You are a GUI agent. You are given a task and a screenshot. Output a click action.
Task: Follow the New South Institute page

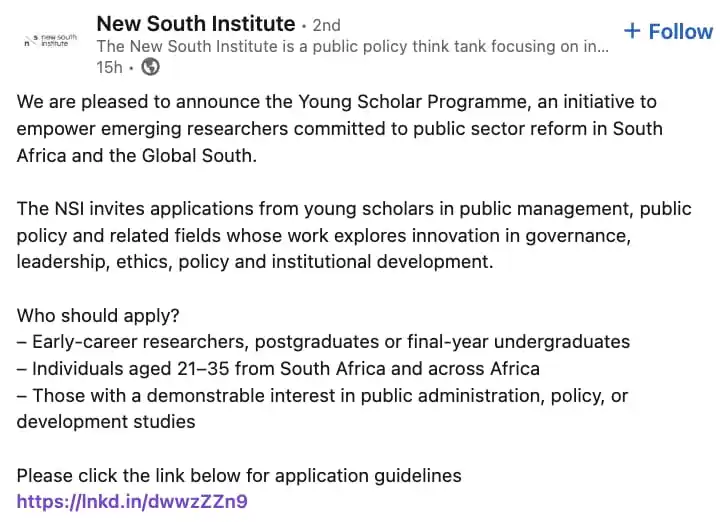[x=668, y=31]
